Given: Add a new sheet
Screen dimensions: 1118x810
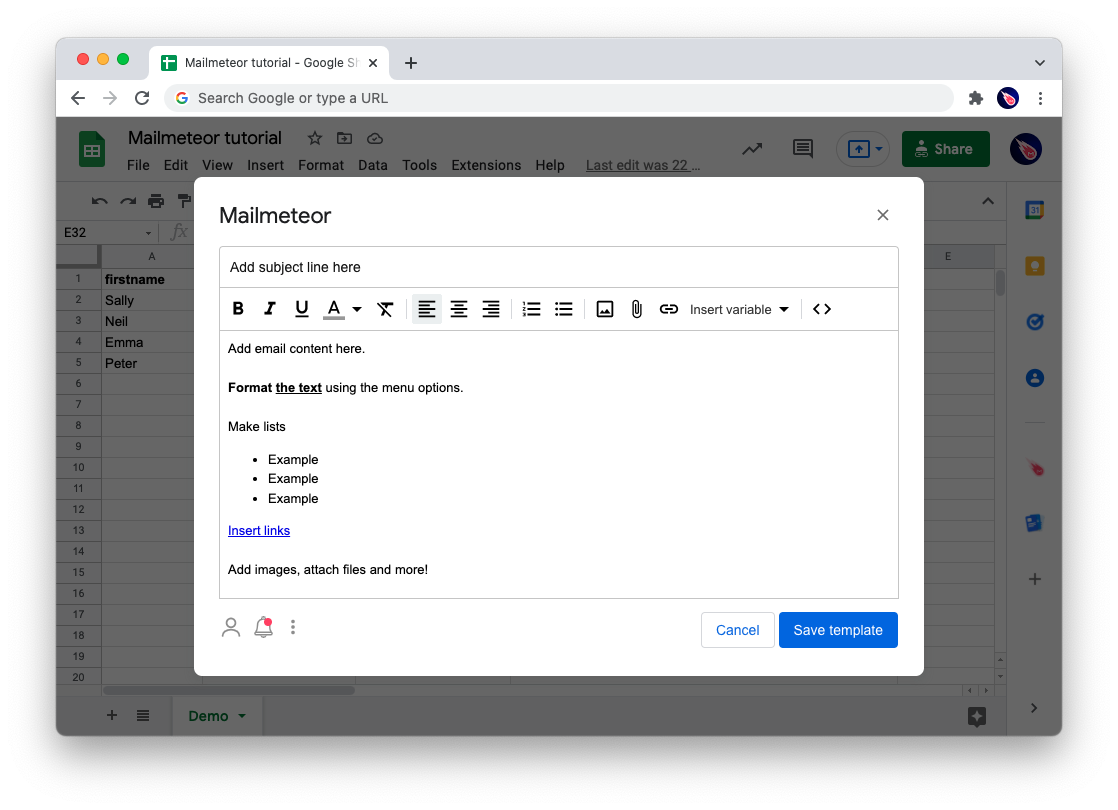Looking at the screenshot, I should point(112,715).
